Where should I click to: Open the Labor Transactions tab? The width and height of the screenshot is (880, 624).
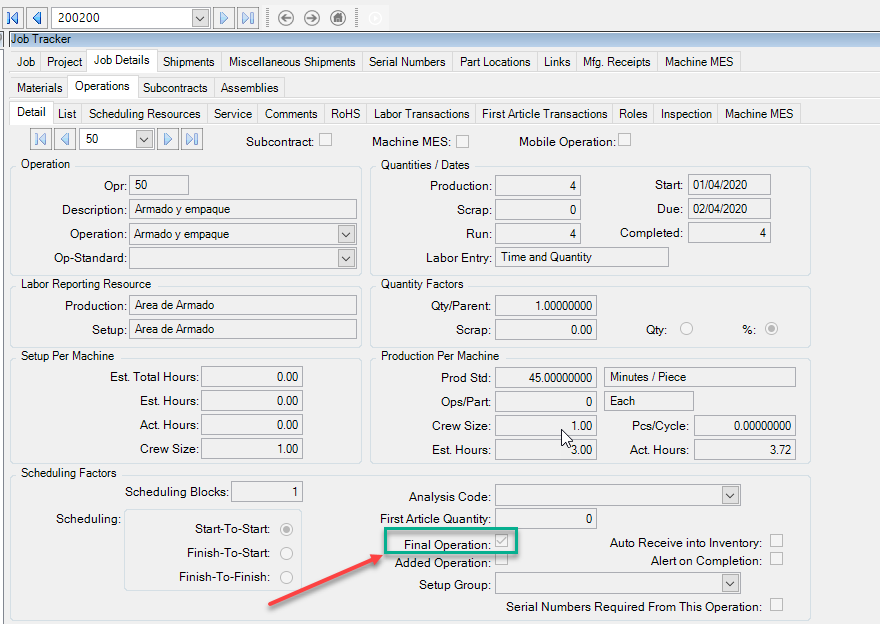(x=421, y=114)
